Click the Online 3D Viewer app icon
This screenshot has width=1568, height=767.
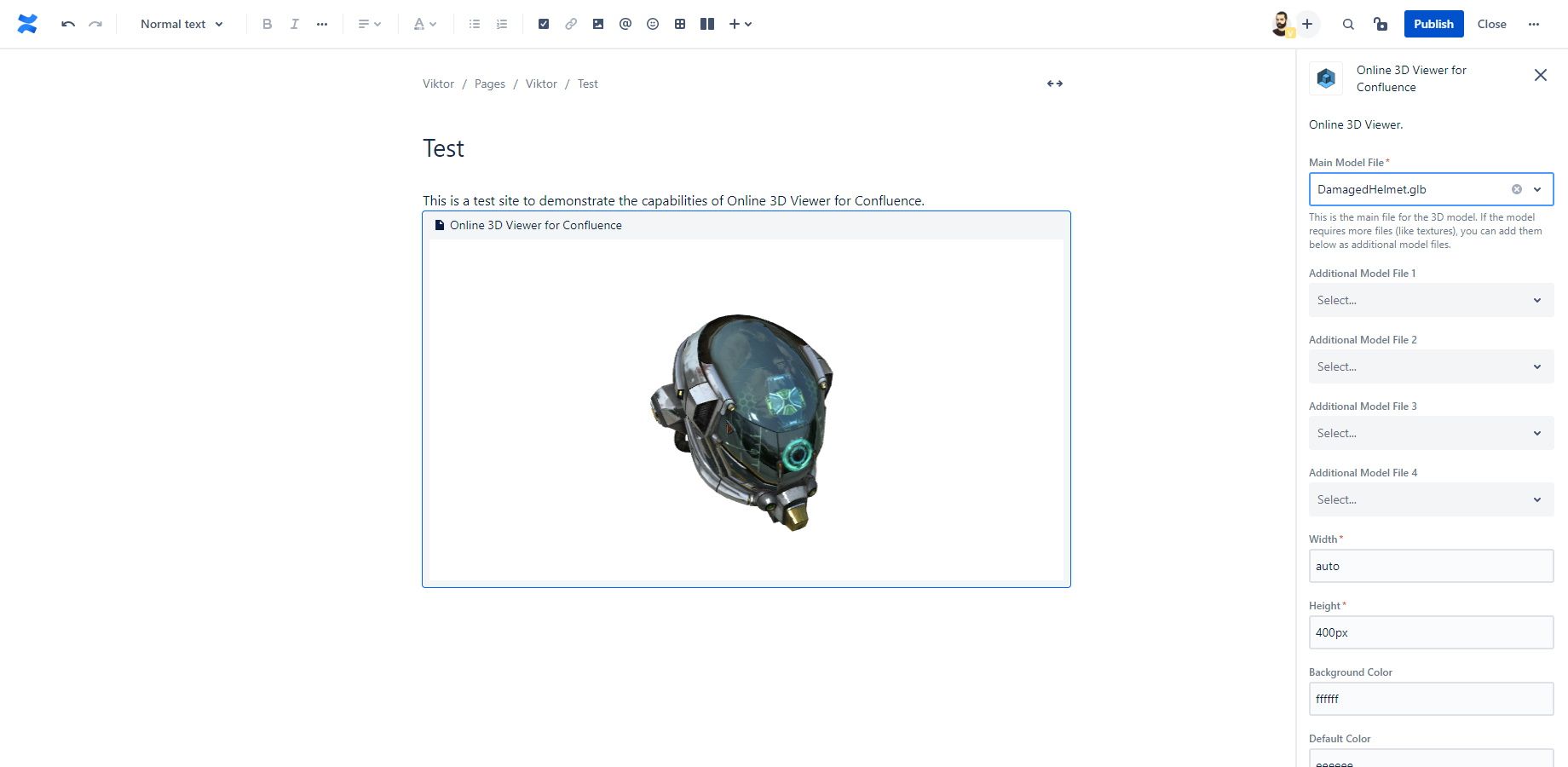(1326, 78)
